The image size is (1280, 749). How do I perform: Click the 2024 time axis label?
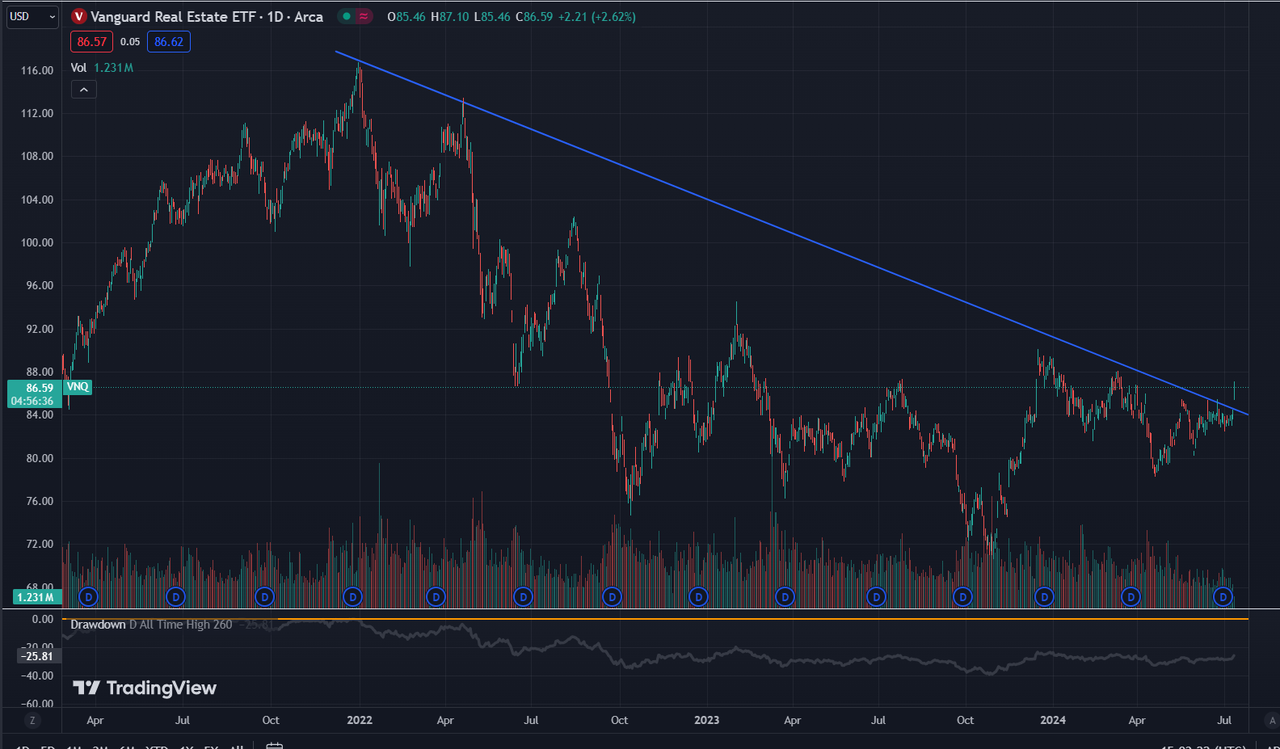1051,719
